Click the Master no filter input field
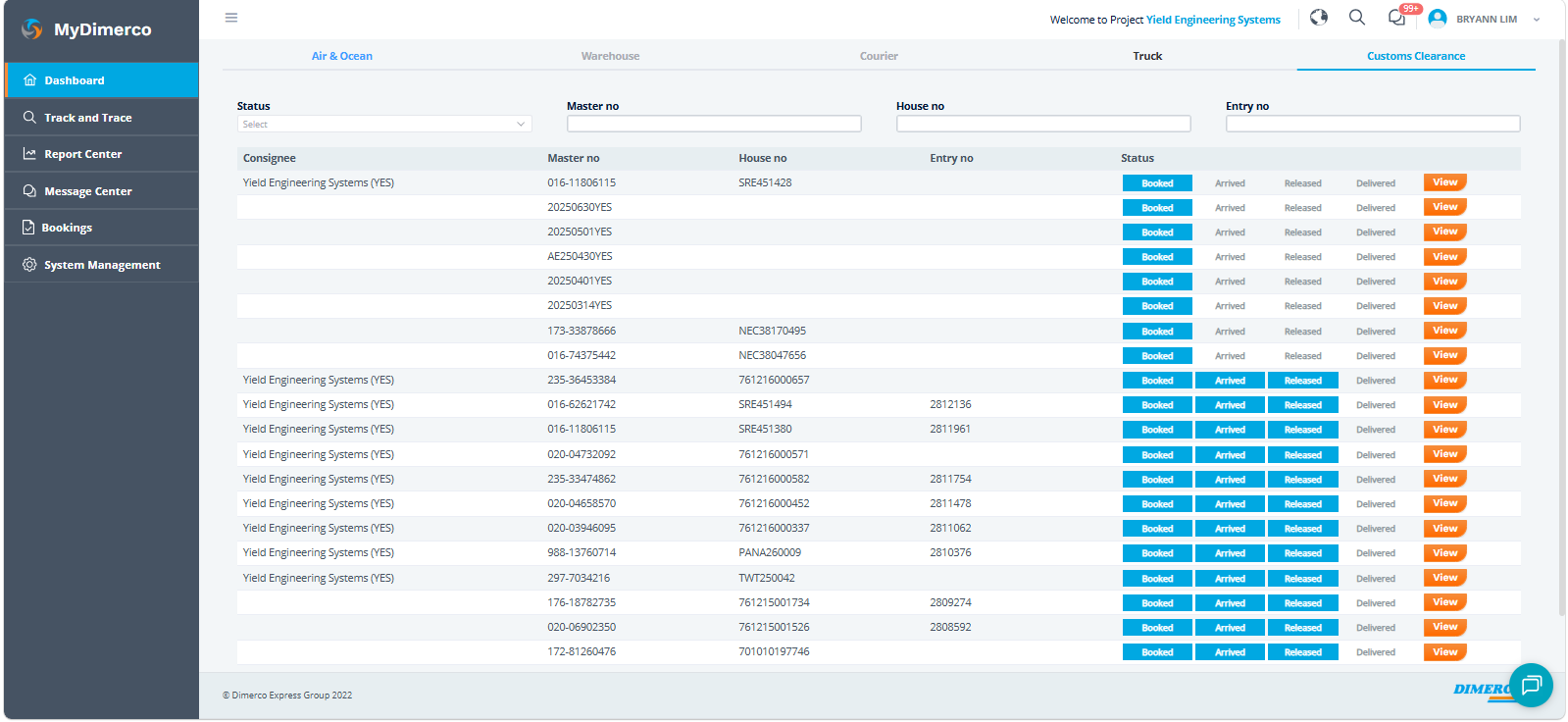The height and width of the screenshot is (722, 1568). click(x=714, y=124)
